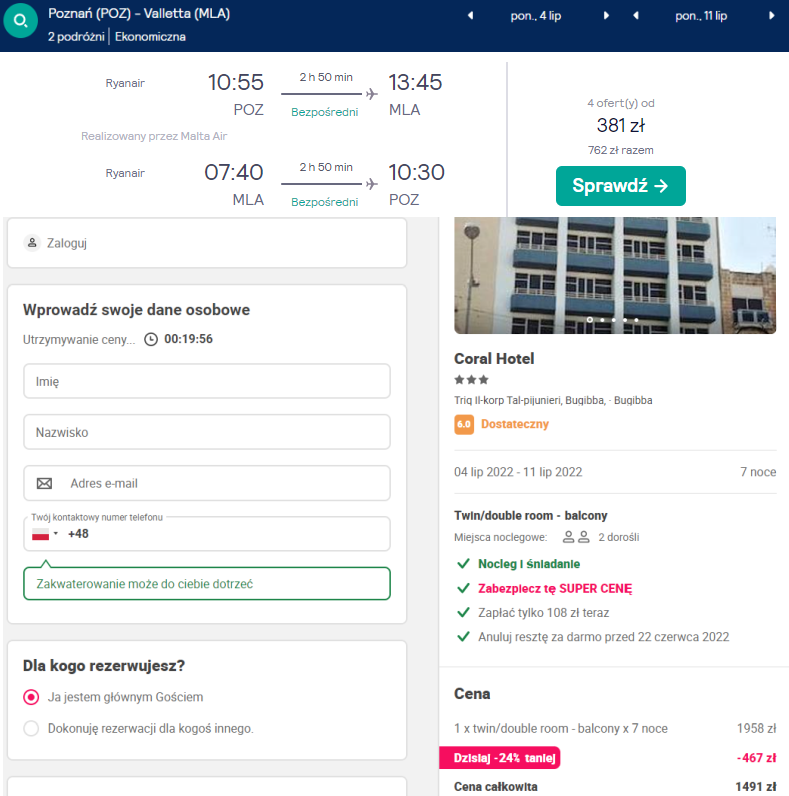Open the Zaloguj login link
The height and width of the screenshot is (796, 789).
(x=66, y=243)
